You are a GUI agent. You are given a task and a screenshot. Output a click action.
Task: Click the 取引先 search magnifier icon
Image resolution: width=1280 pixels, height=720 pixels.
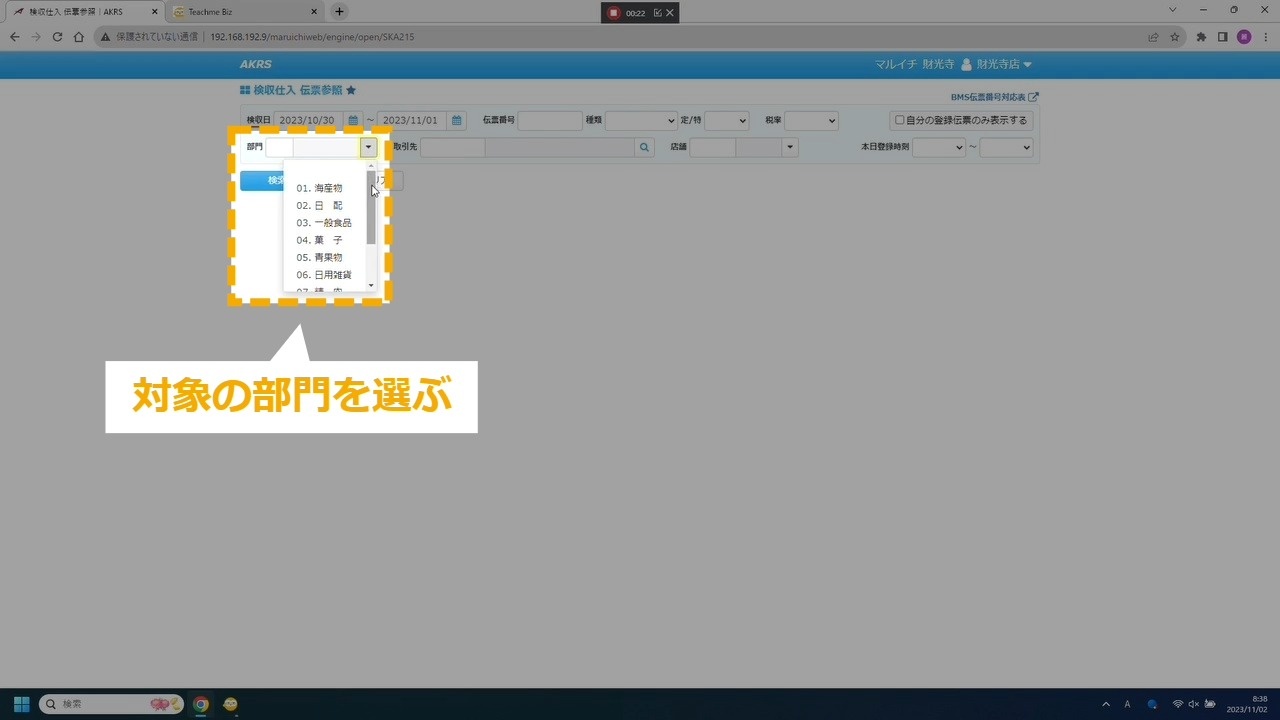coord(645,148)
